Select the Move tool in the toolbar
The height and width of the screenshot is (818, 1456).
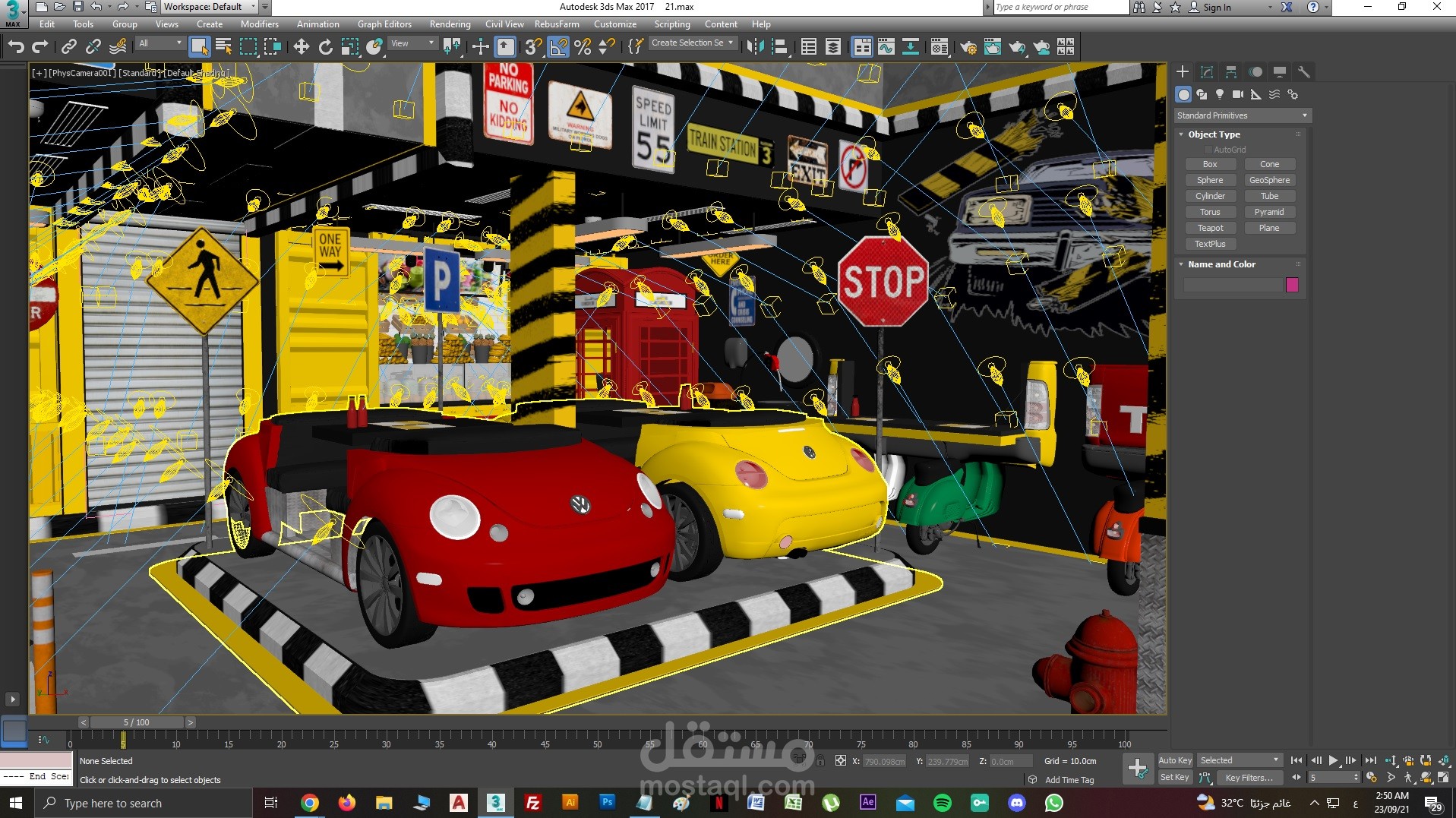click(x=302, y=47)
